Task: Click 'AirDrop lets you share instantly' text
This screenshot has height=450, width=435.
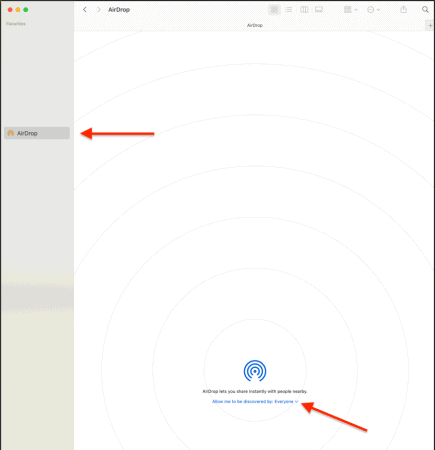Action: [255, 391]
